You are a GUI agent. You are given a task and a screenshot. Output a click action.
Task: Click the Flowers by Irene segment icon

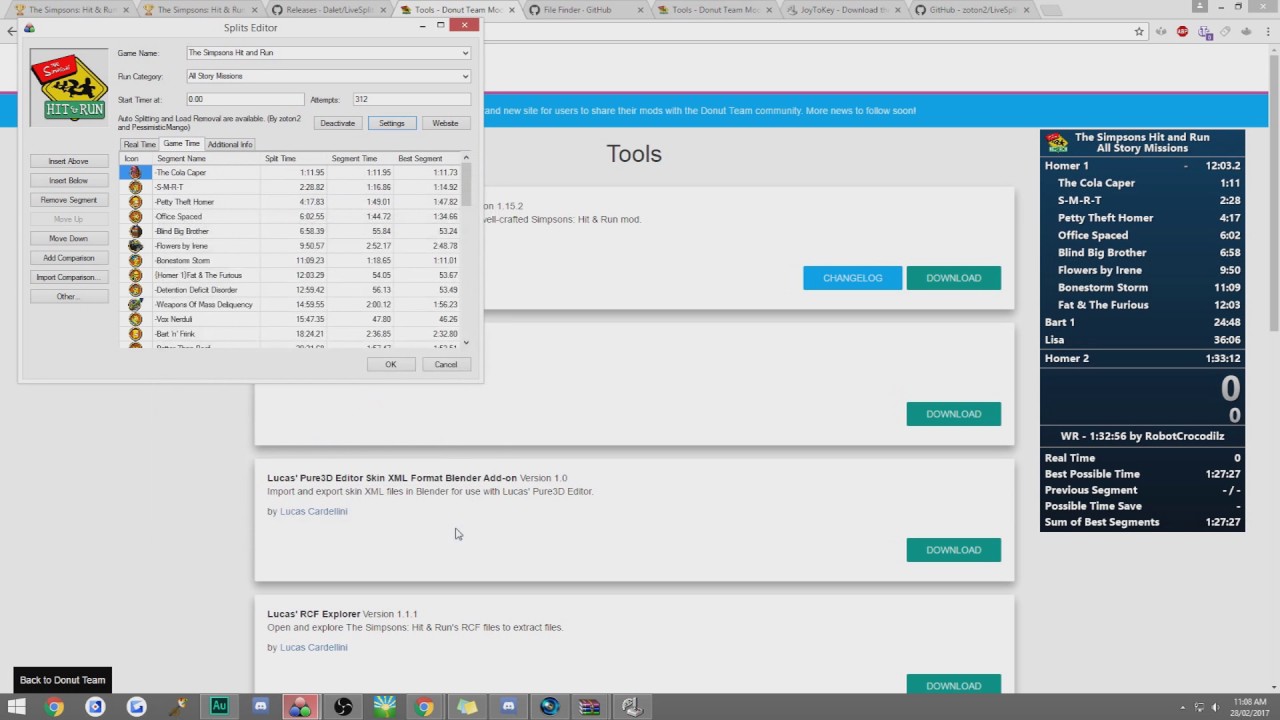click(x=135, y=246)
